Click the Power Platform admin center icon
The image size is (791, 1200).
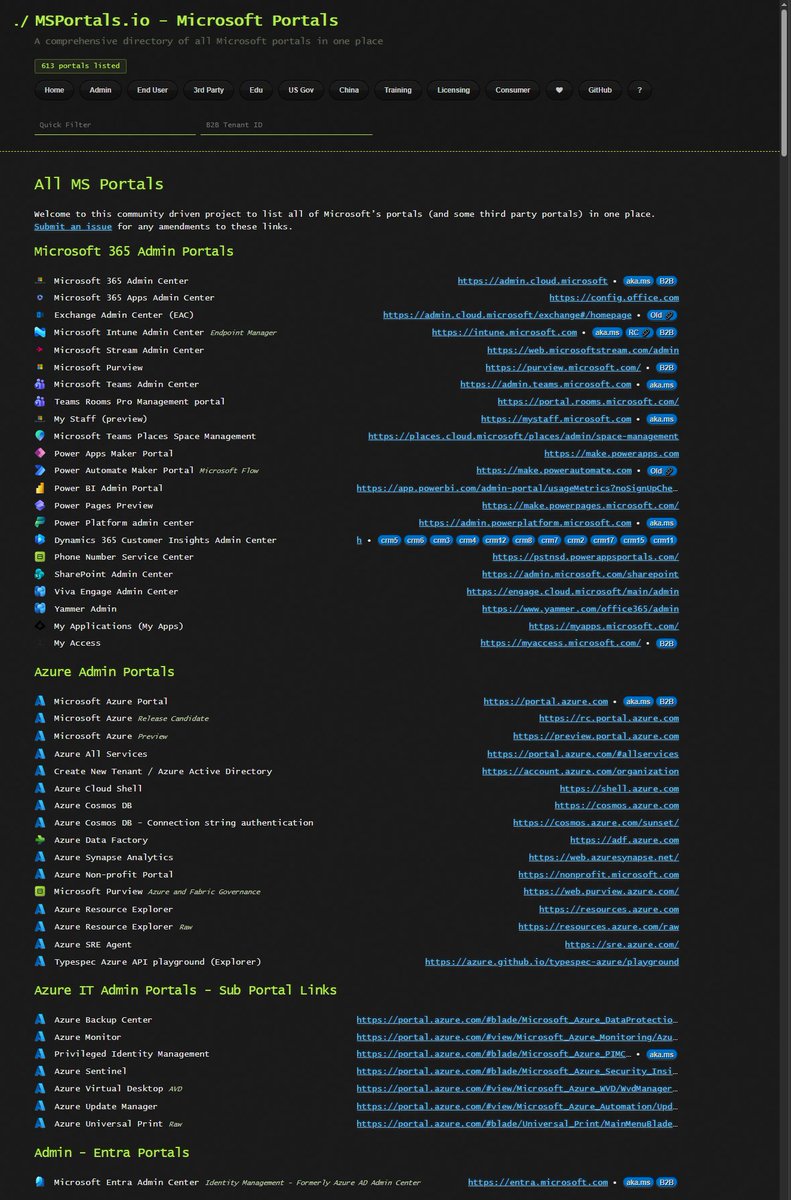[40, 522]
